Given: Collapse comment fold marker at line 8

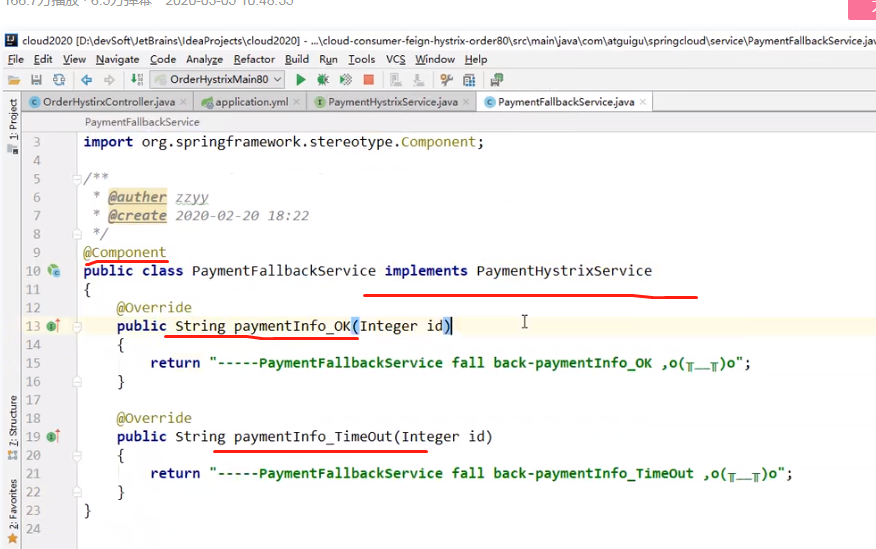Looking at the screenshot, I should point(77,233).
